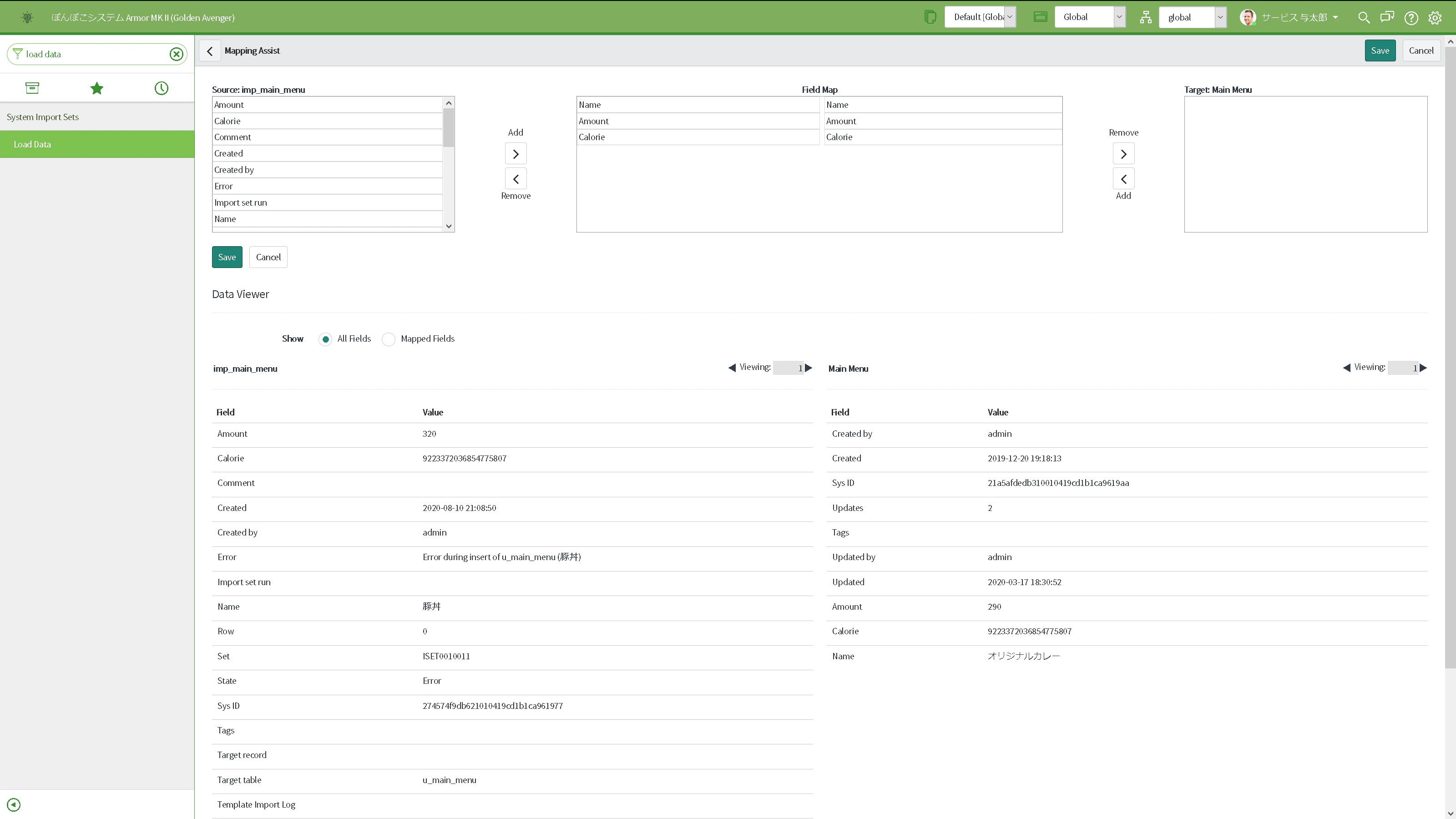Expand System Import Sets application

point(97,117)
